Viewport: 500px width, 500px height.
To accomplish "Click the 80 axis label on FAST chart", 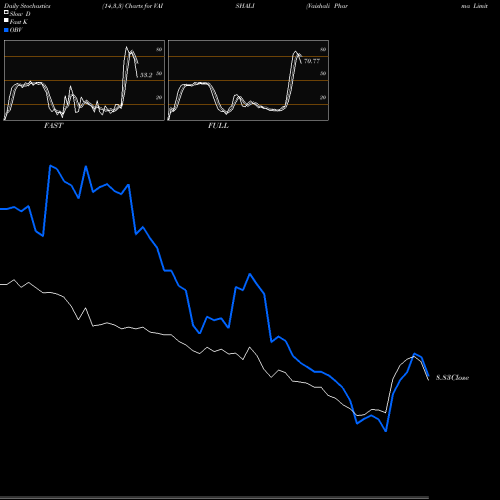I will (159, 49).
